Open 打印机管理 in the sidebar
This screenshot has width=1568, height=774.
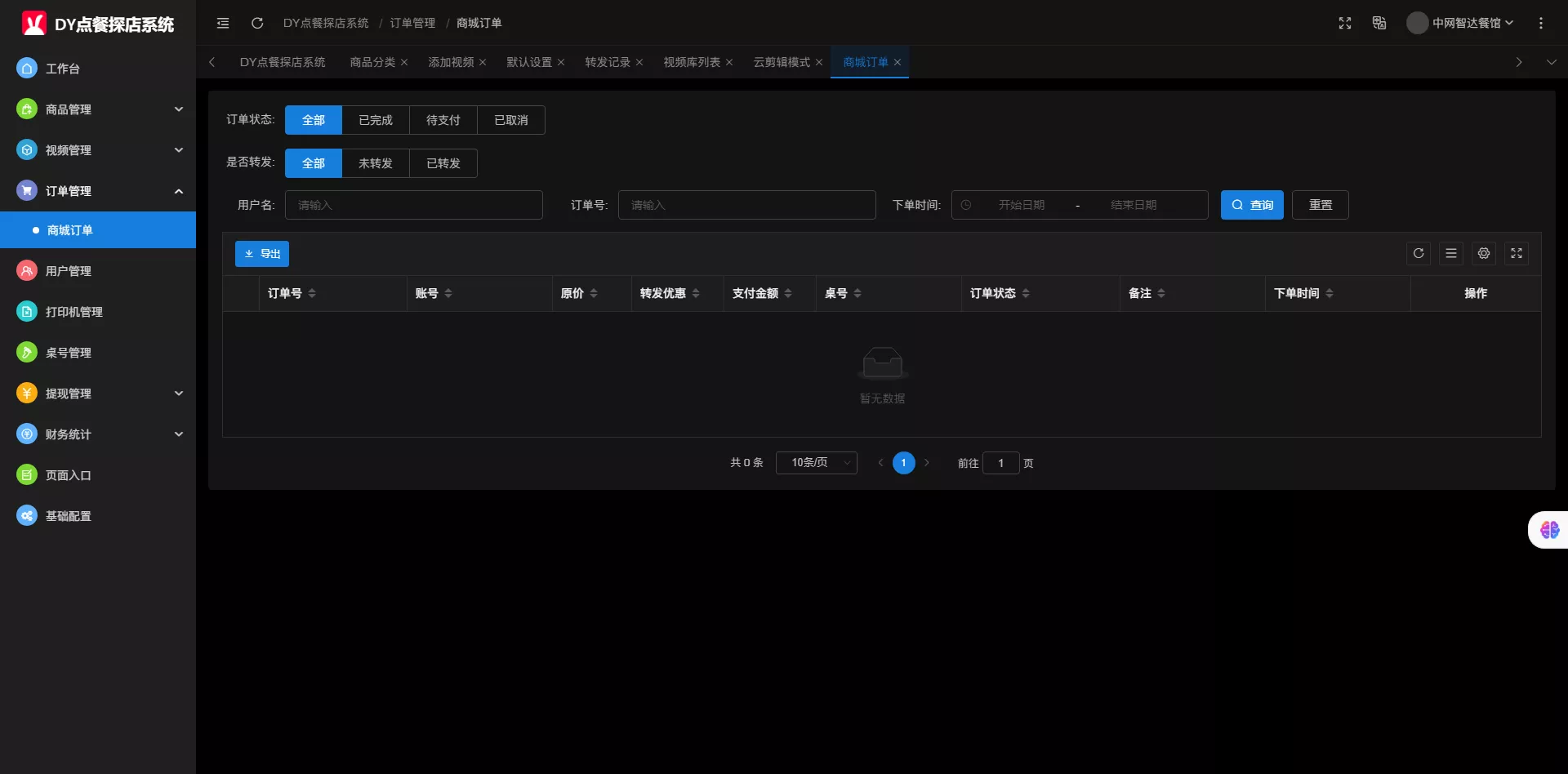click(74, 312)
